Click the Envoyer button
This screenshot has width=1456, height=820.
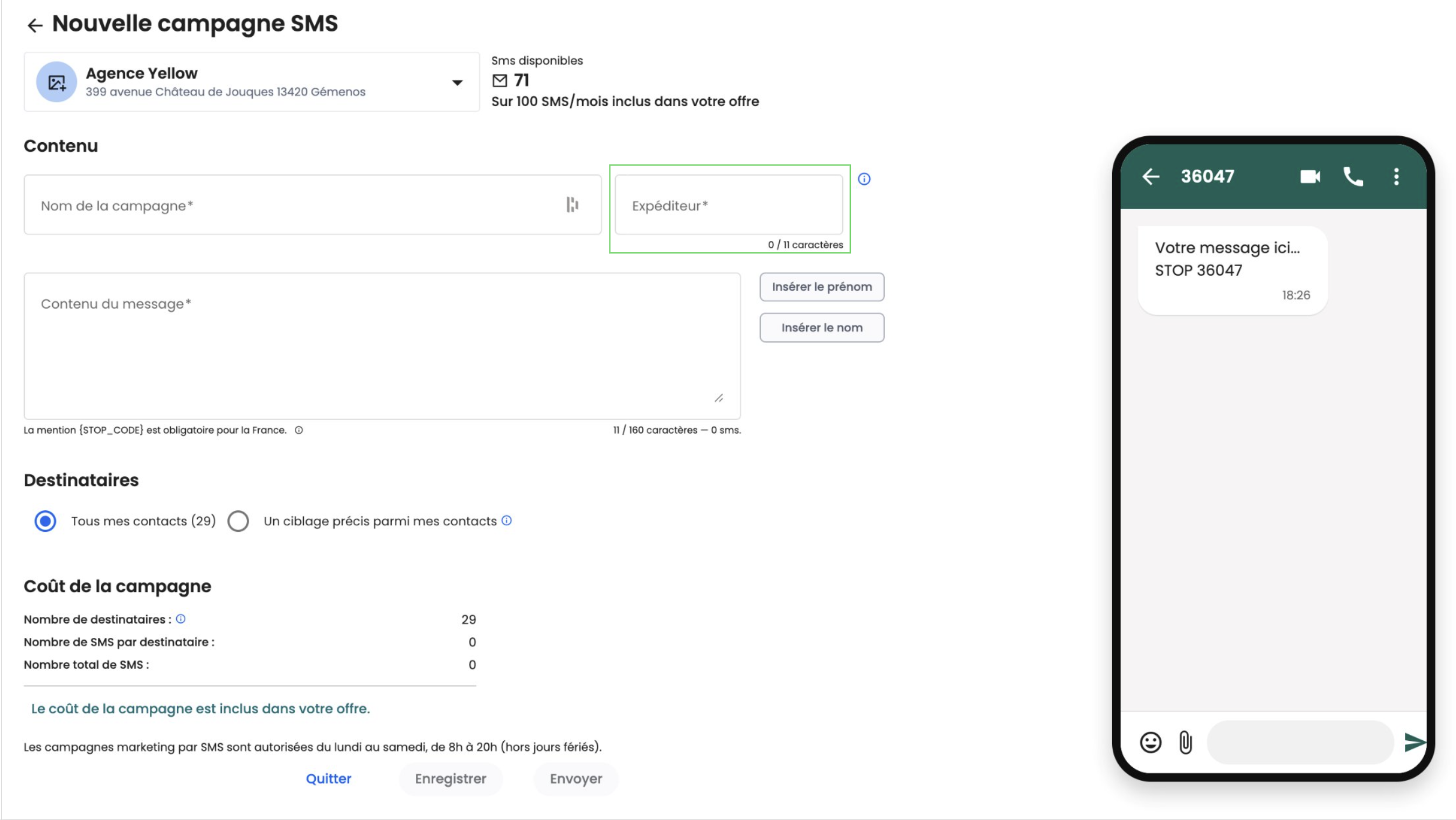click(576, 779)
